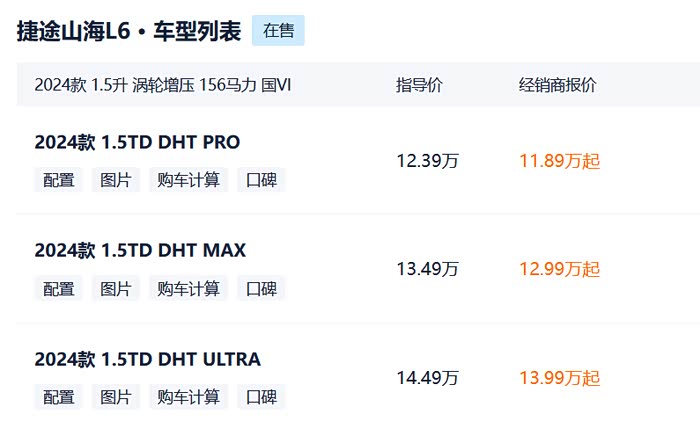
Task: Click the 11.89万起 dealer price
Action: coord(559,161)
